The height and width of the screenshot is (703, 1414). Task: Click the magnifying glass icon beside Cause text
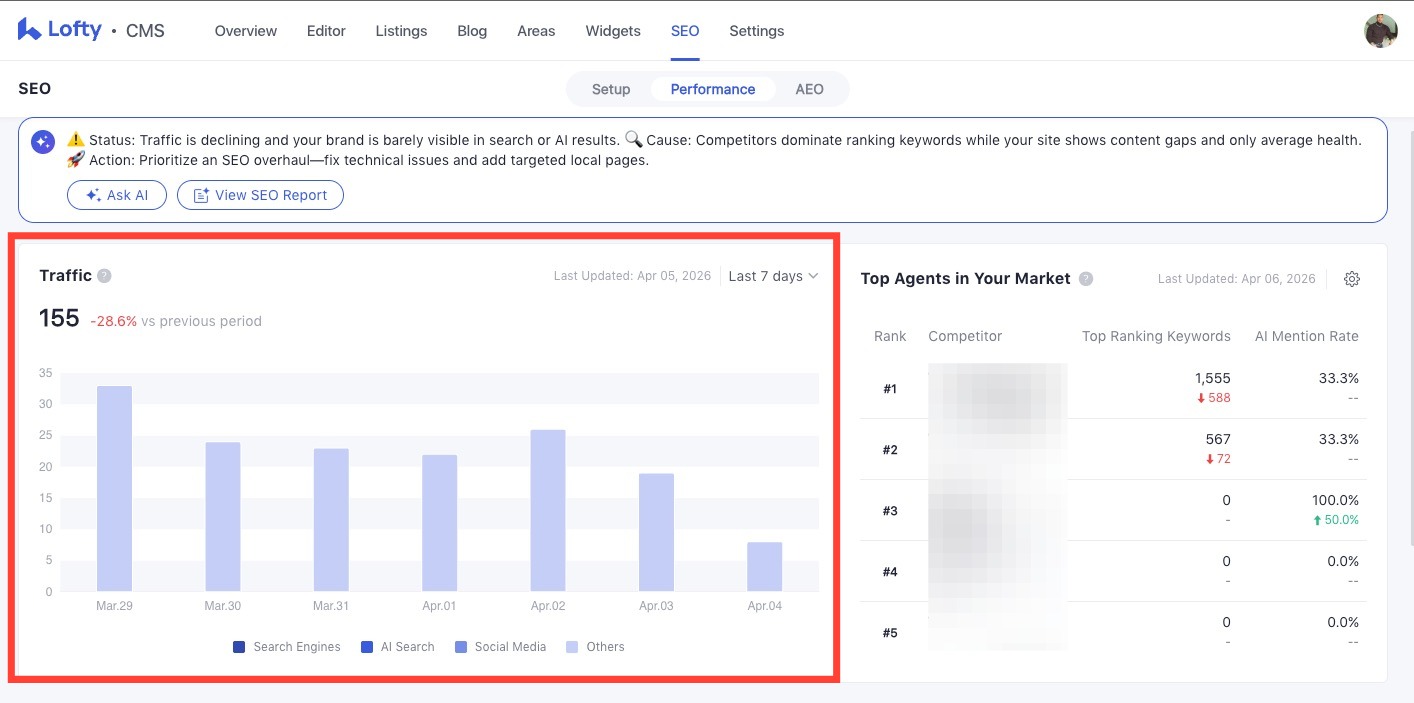coord(634,140)
